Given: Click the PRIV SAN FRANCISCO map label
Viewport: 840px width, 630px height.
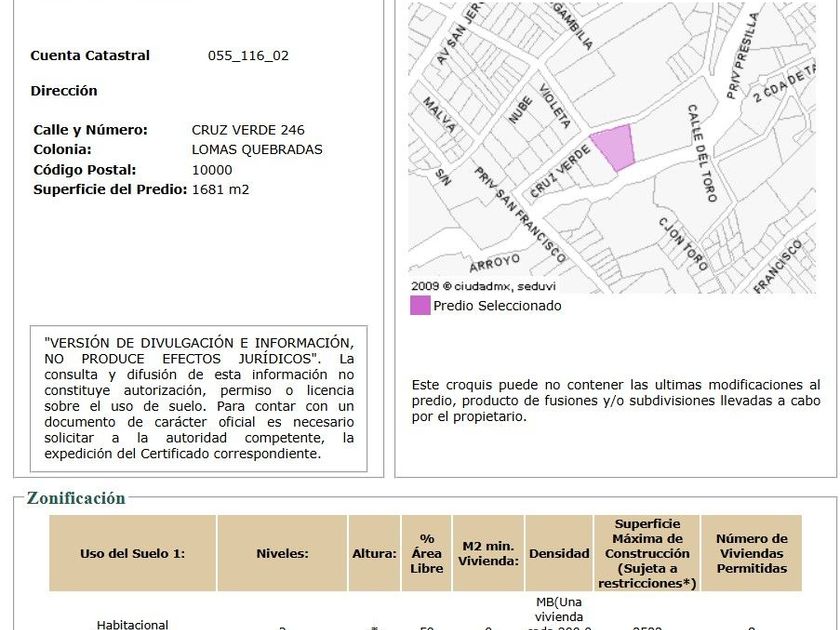Looking at the screenshot, I should pos(520,214).
